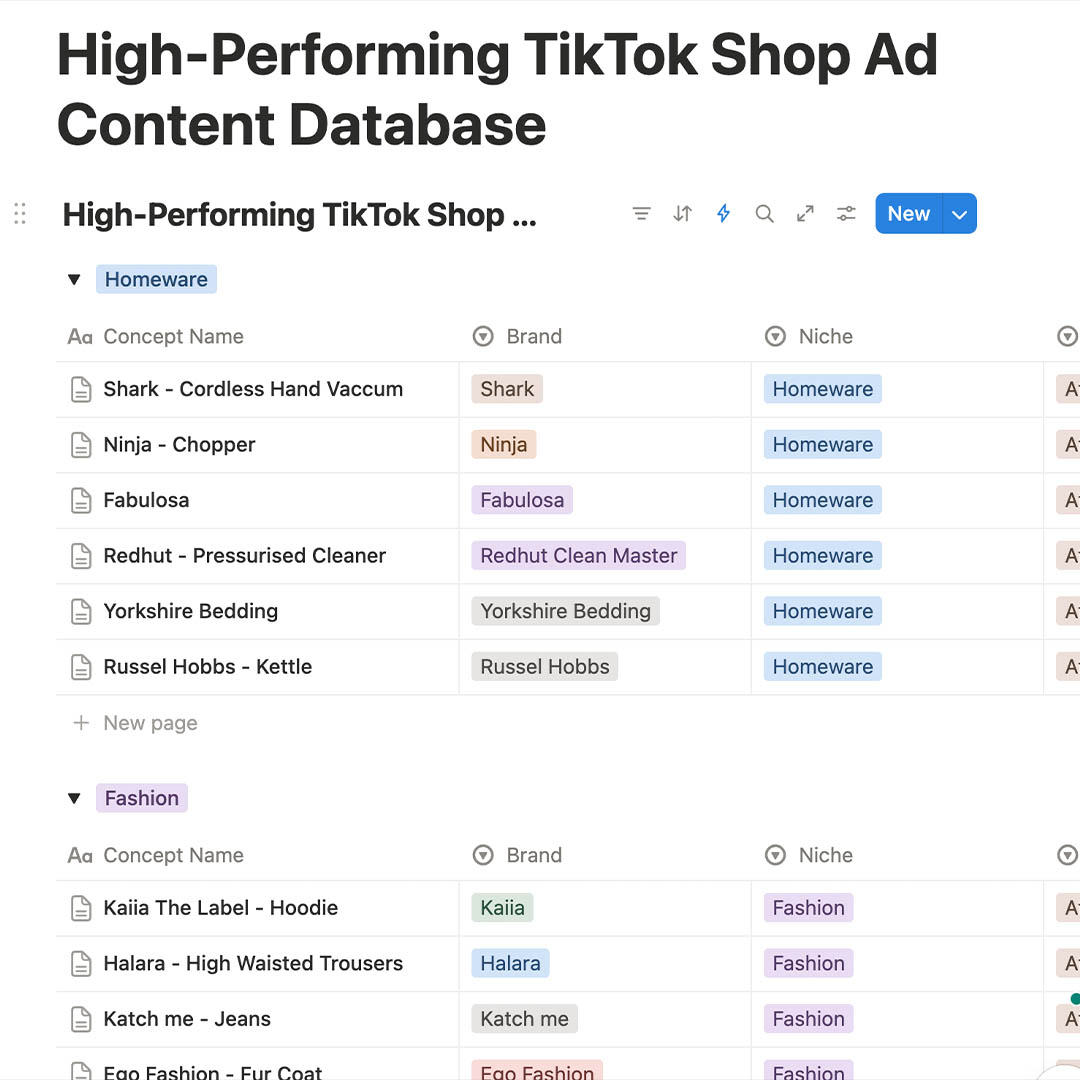Click the Kaiia brand tag
1080x1080 pixels.
click(502, 908)
